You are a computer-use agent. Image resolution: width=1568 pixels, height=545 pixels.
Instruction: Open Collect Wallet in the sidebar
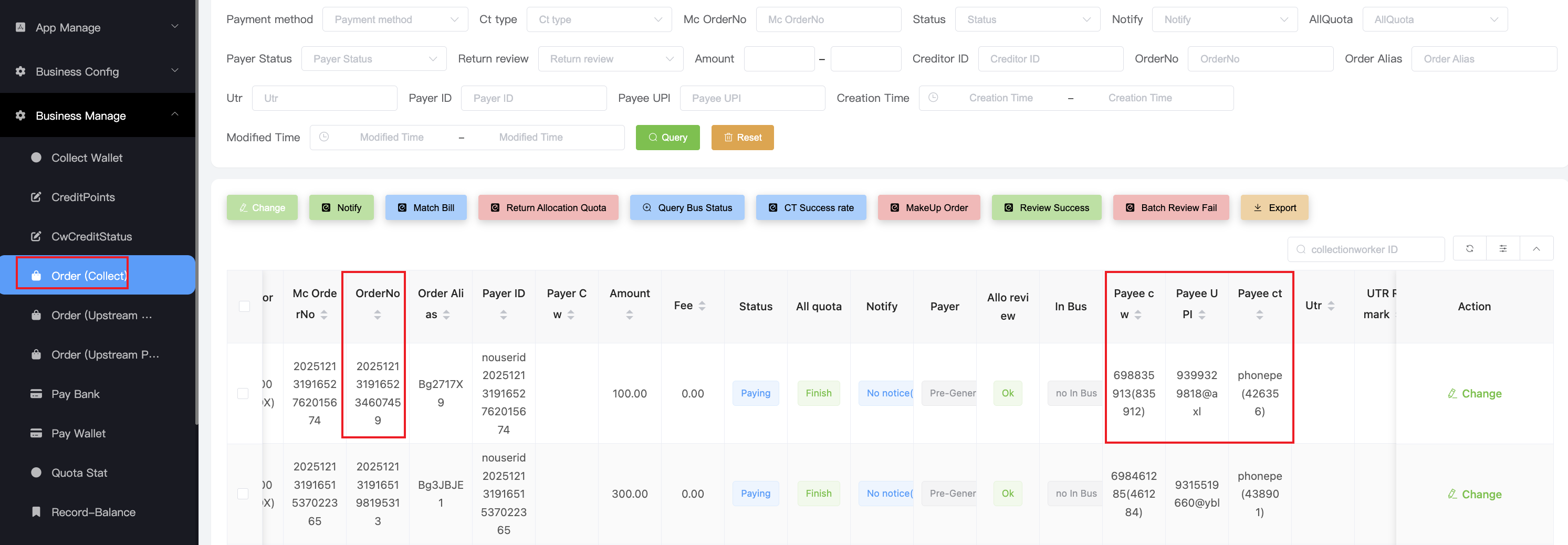tap(87, 158)
